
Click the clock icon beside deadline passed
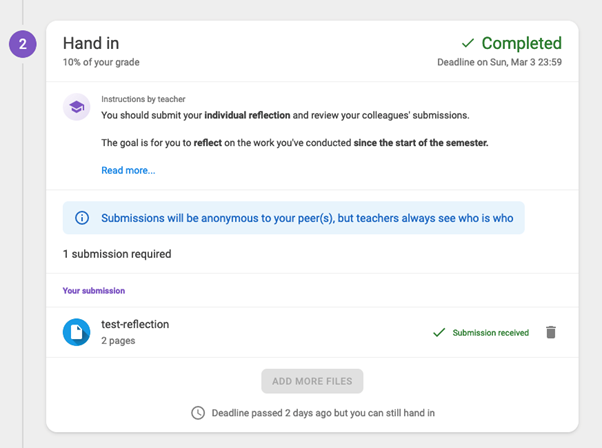point(198,413)
